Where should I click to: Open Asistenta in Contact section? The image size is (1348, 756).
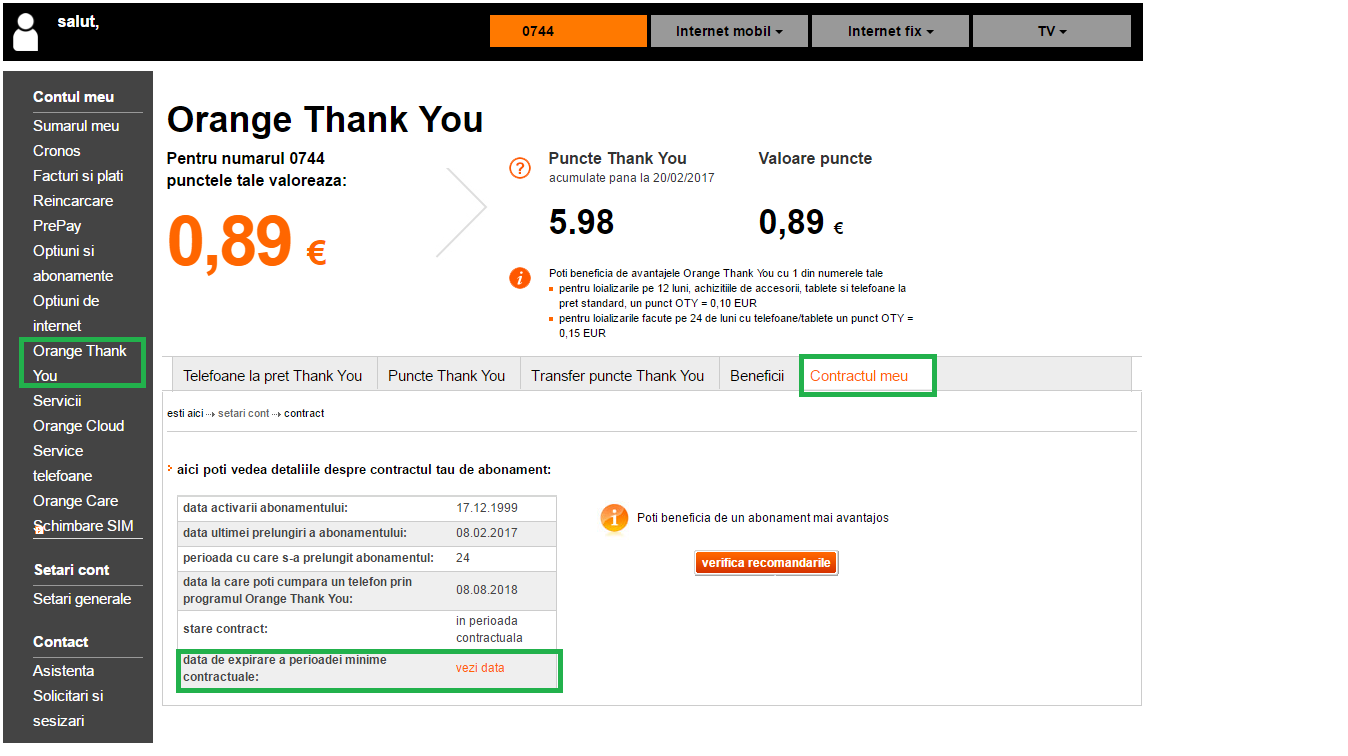[x=63, y=671]
